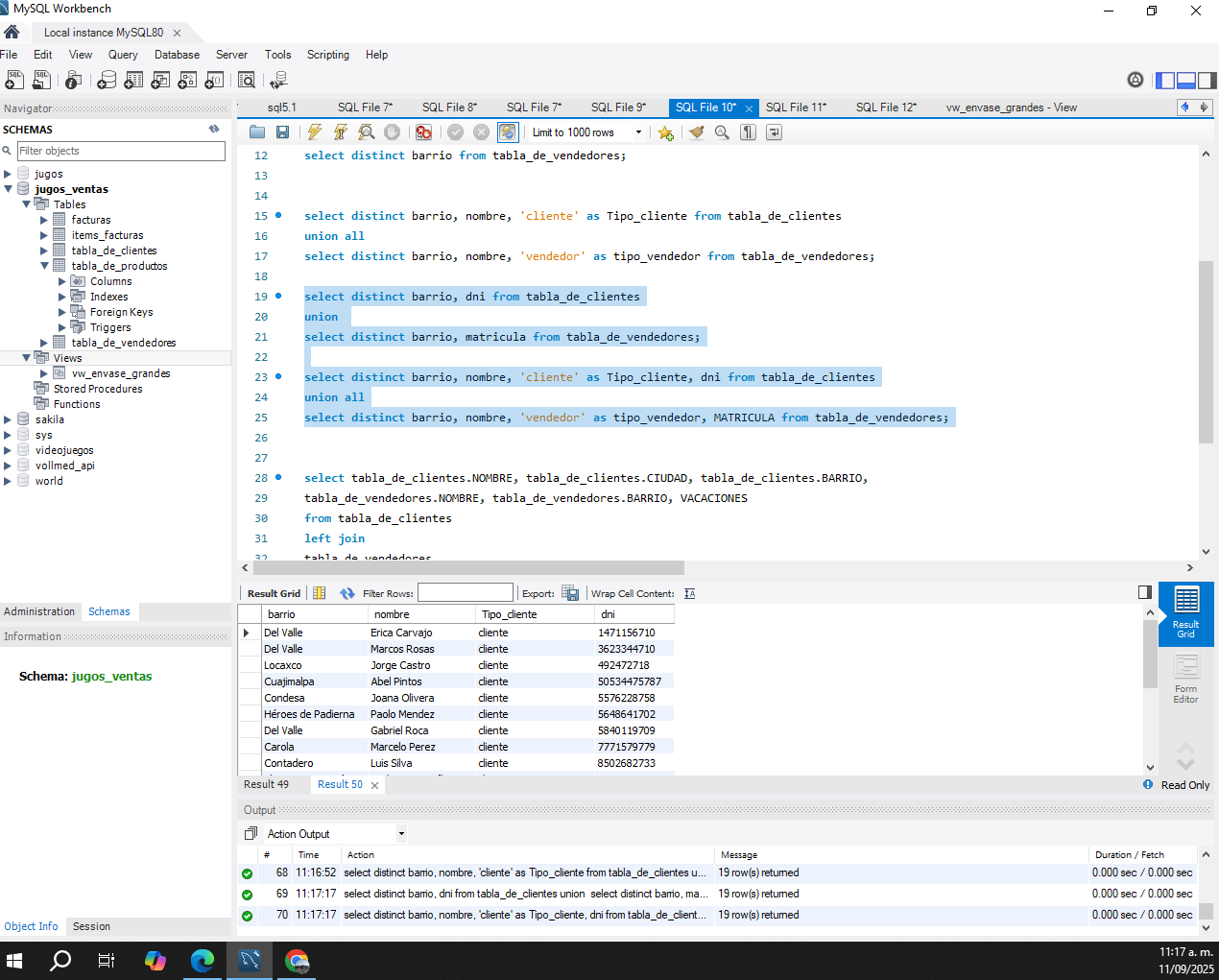Execute statement under cursor icon

coord(340,132)
